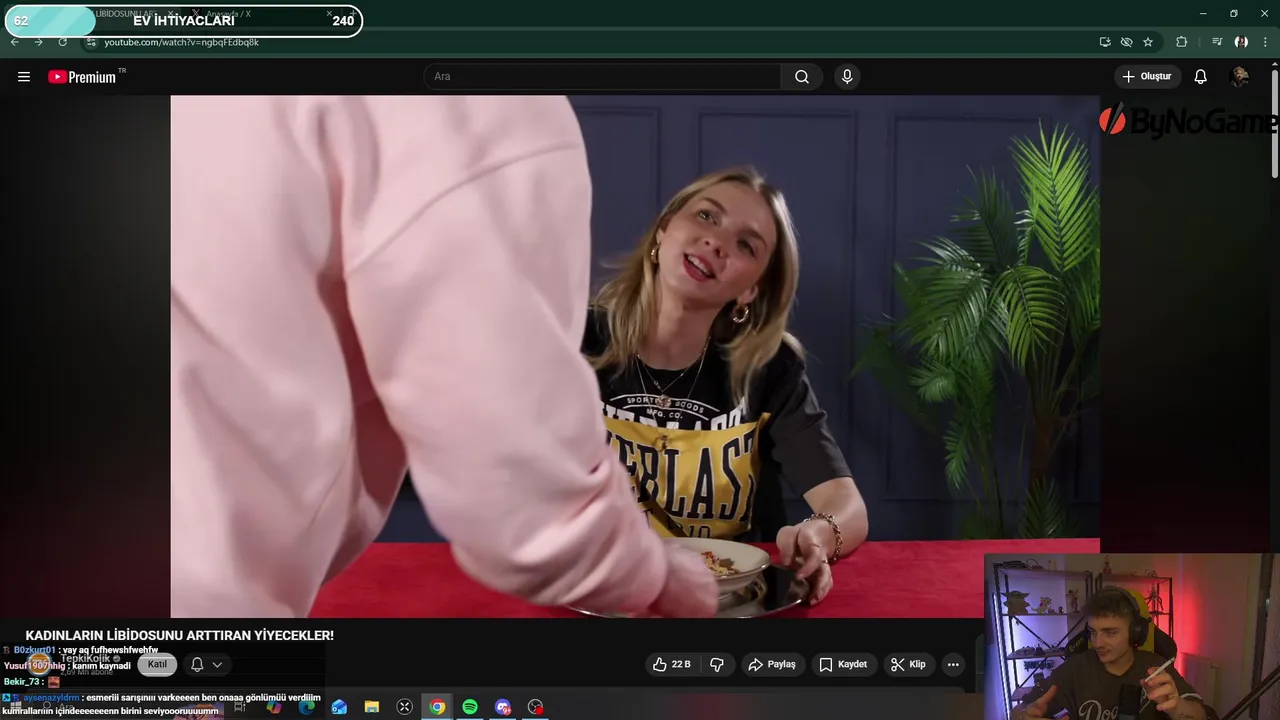Dislike the video with thumbs down
The width and height of the screenshot is (1280, 720).
coord(717,664)
